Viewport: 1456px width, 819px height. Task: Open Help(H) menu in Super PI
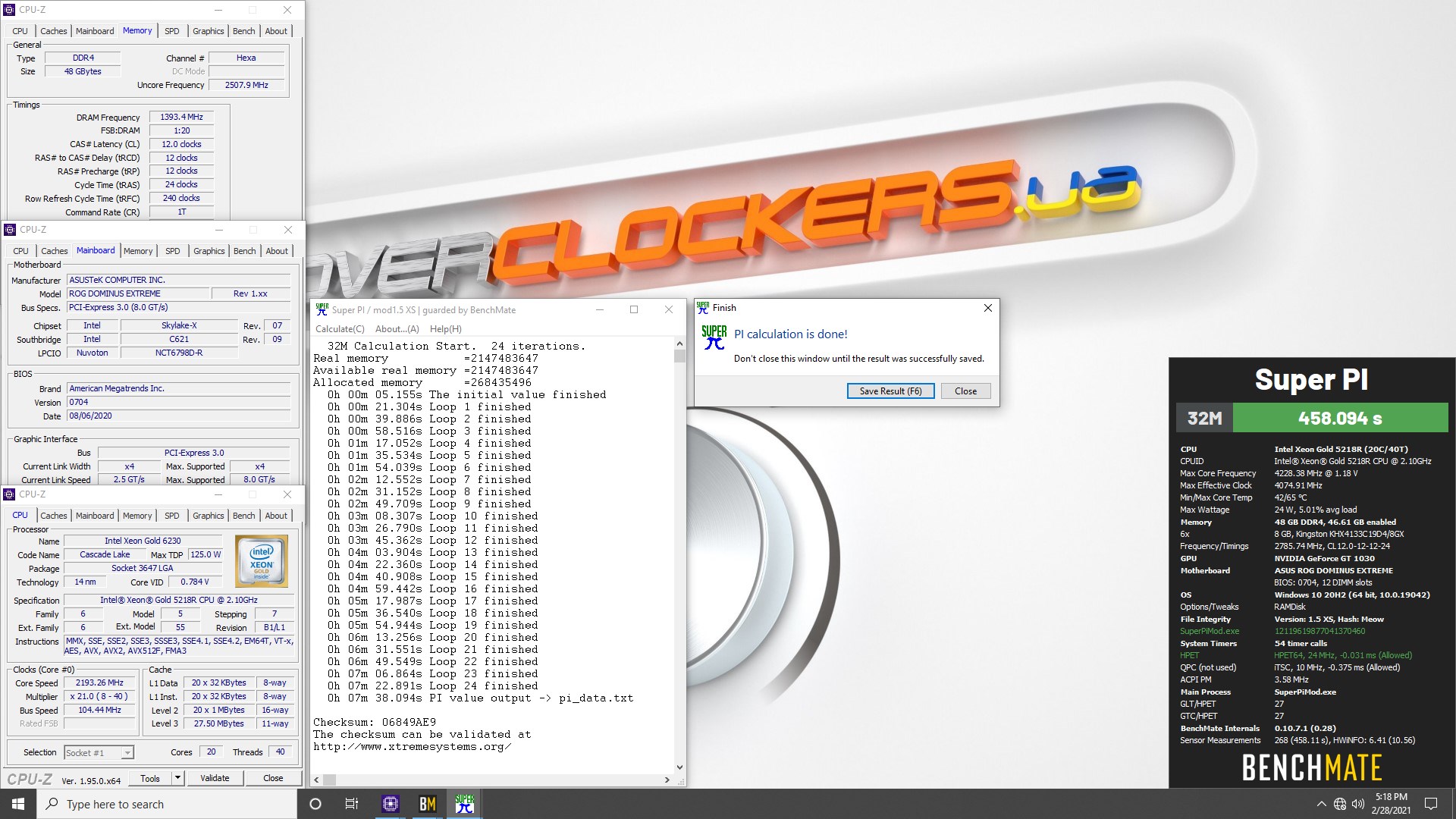point(445,329)
